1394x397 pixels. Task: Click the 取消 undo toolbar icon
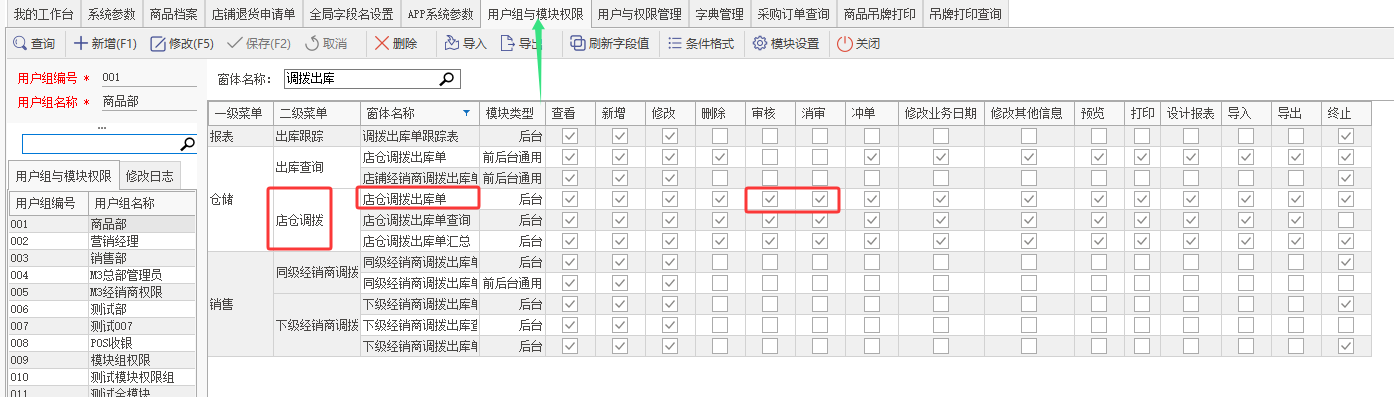tap(312, 44)
